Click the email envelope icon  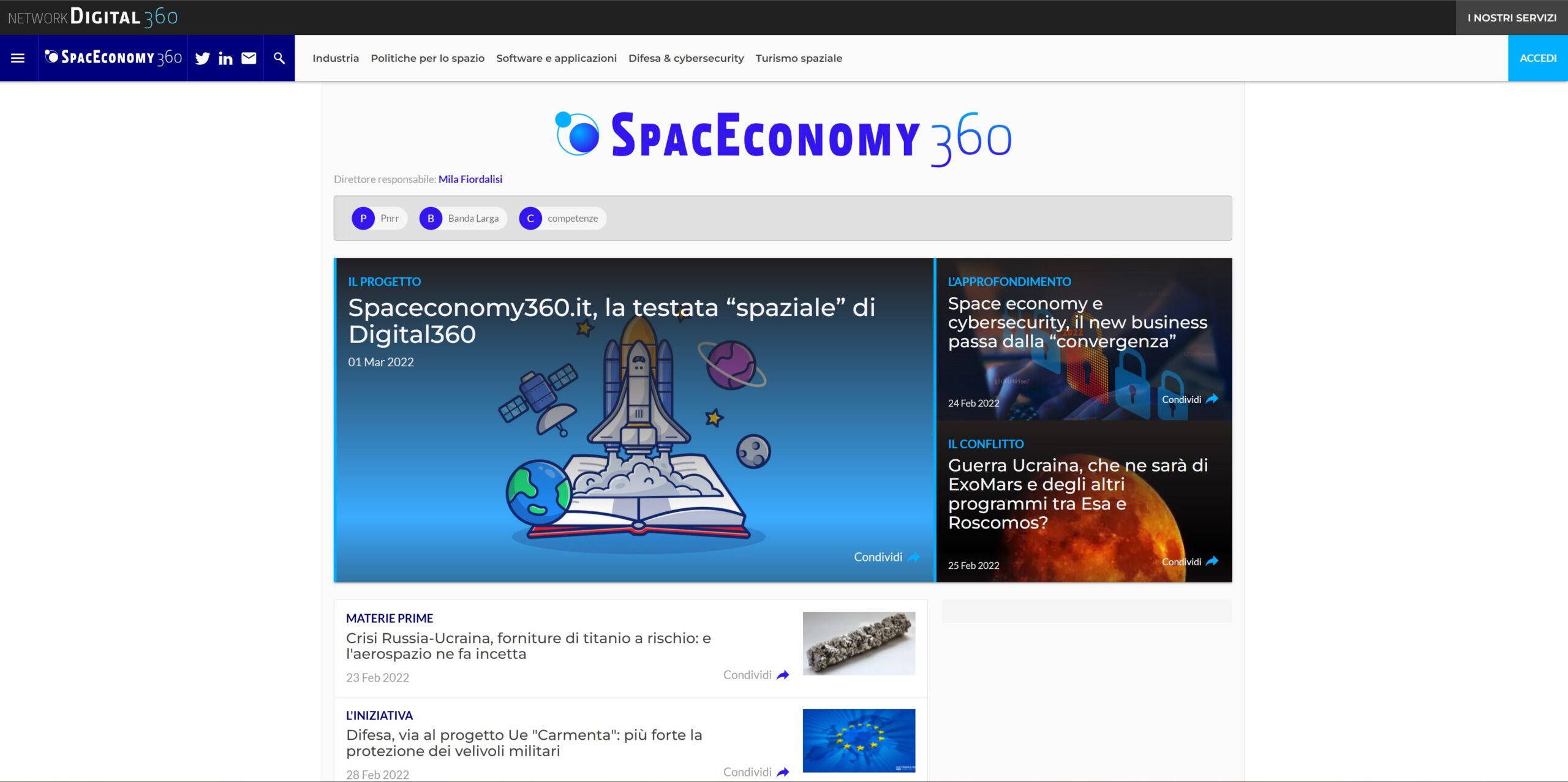[x=249, y=58]
